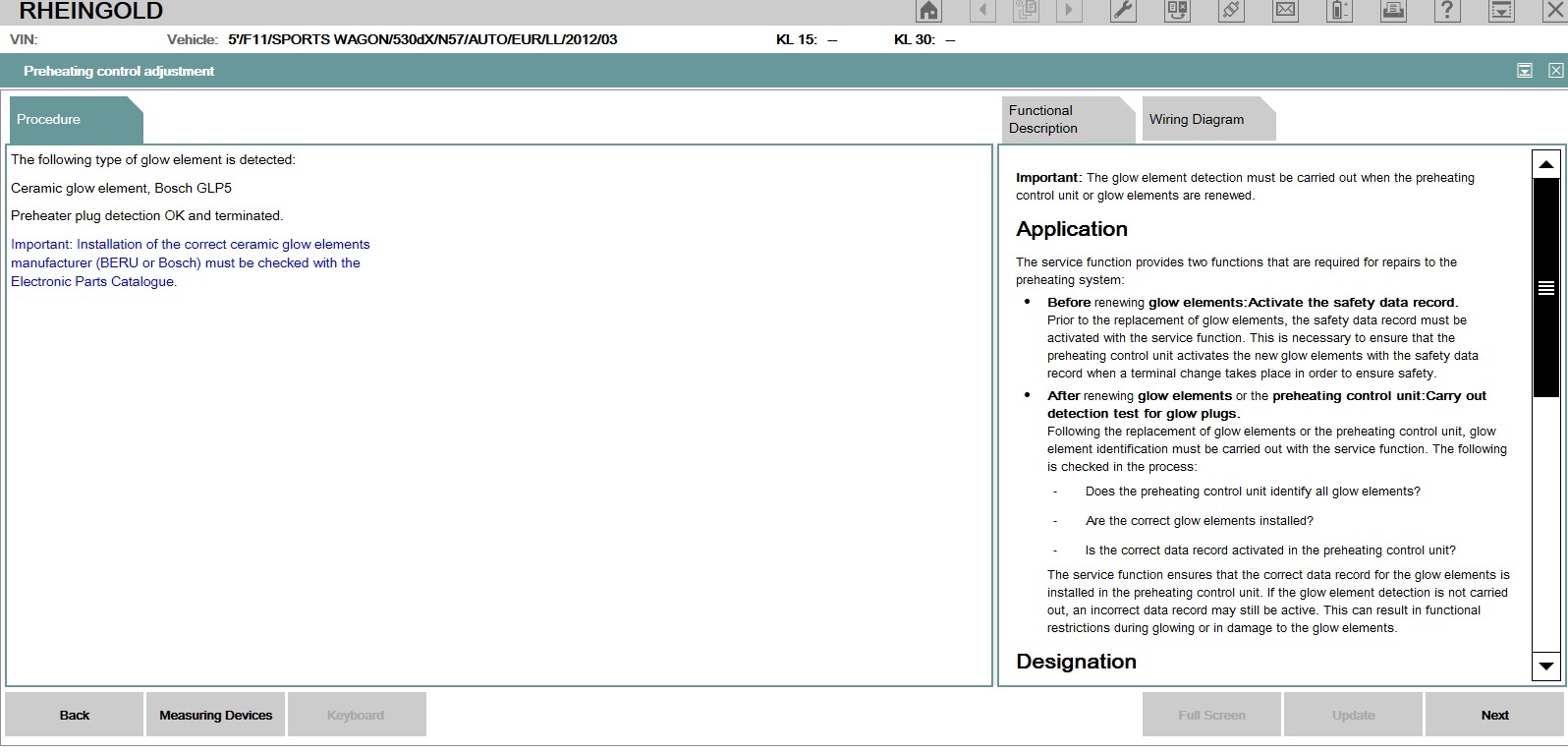The image size is (1568, 753).
Task: Click the printer icon
Action: click(1392, 11)
